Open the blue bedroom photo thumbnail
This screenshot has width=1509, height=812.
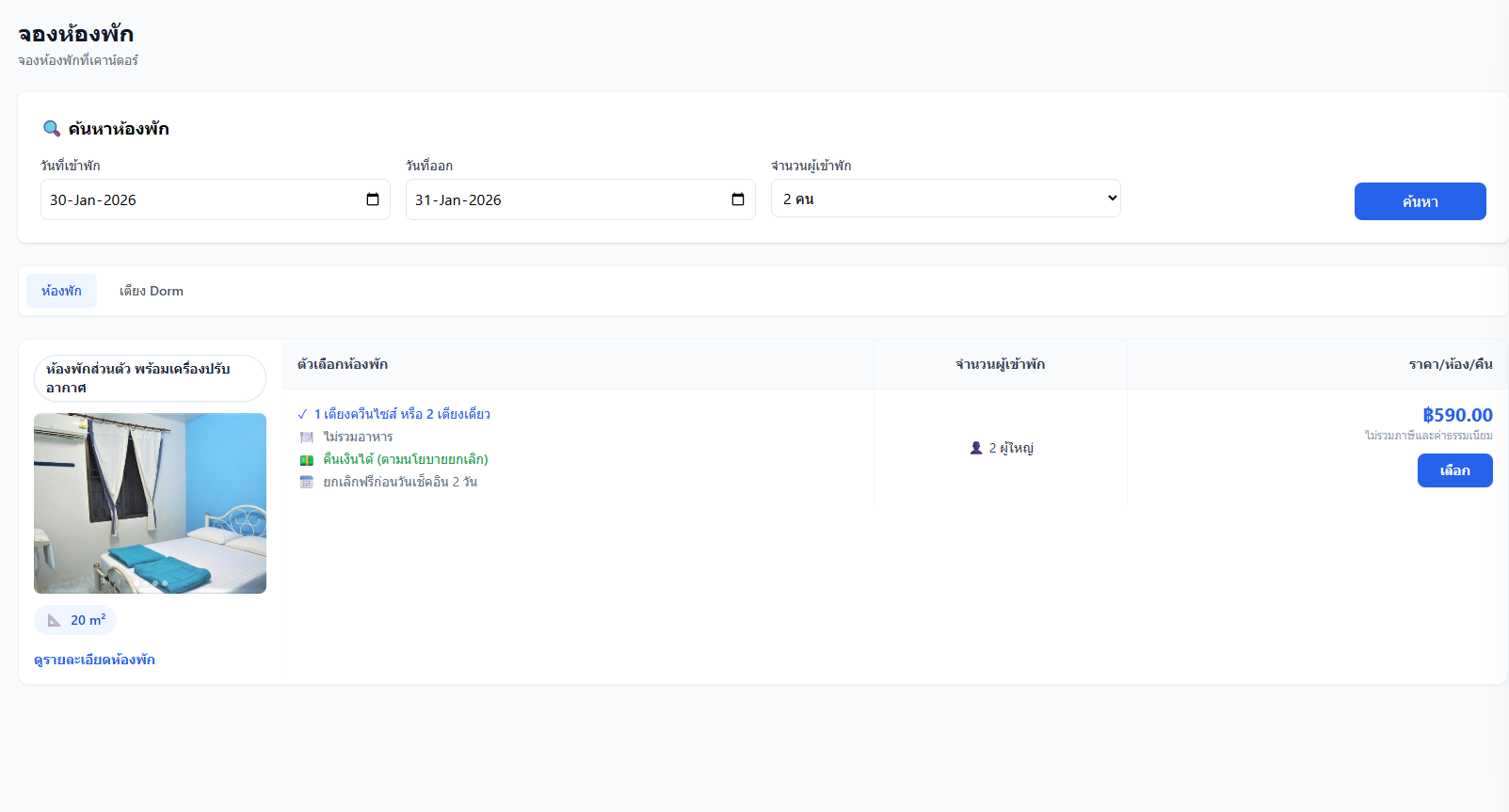(150, 503)
